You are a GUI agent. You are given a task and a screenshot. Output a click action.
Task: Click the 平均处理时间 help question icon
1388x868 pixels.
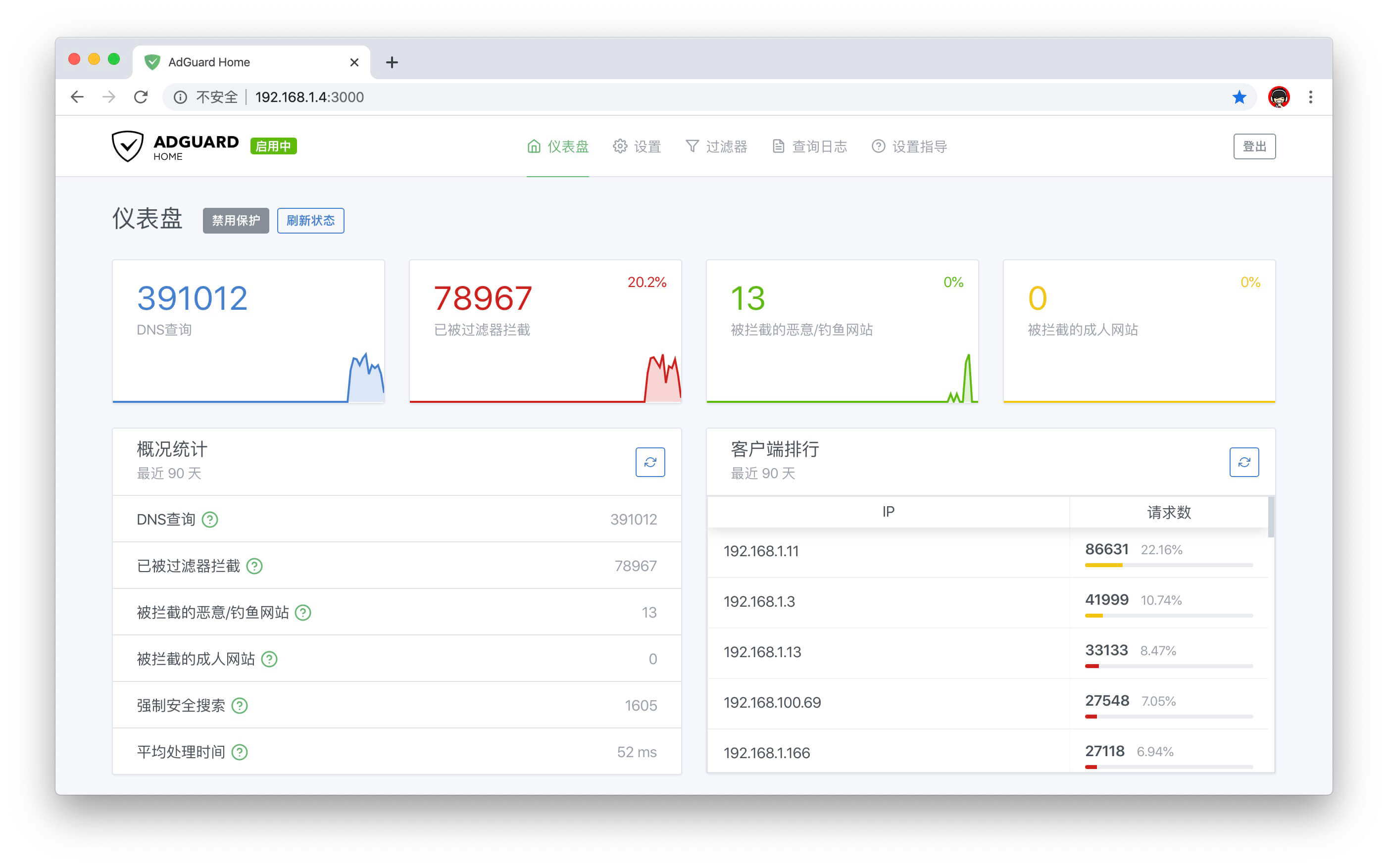click(240, 752)
